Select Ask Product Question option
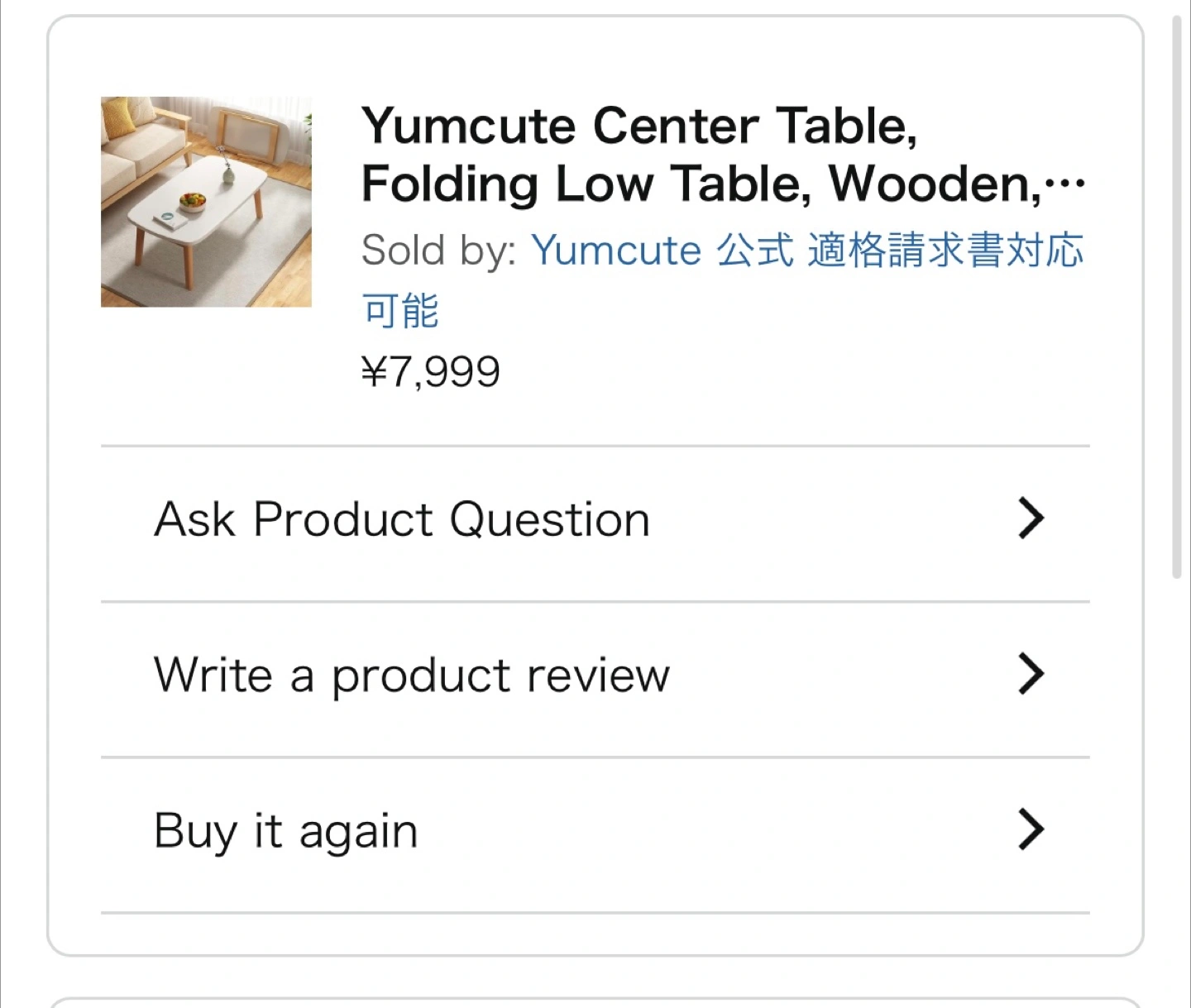This screenshot has height=1008, width=1191. click(402, 520)
